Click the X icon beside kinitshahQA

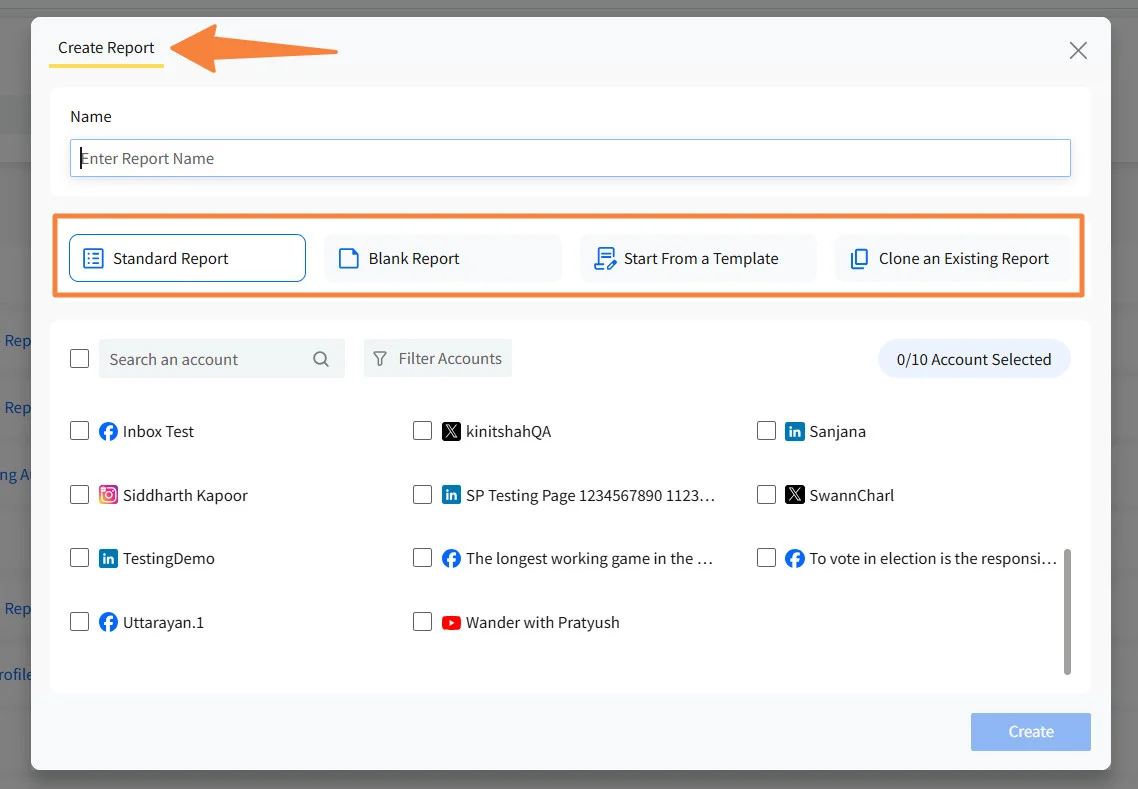click(x=452, y=431)
